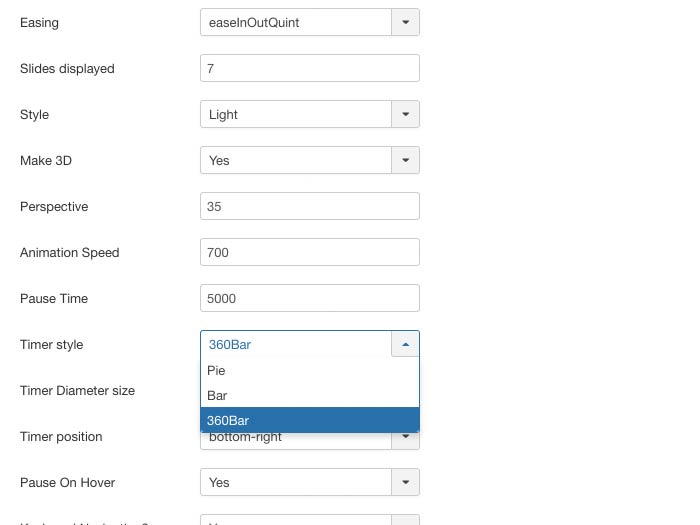Click the Easing easeInOutQuint select box
The width and height of the screenshot is (700, 525).
click(x=296, y=22)
